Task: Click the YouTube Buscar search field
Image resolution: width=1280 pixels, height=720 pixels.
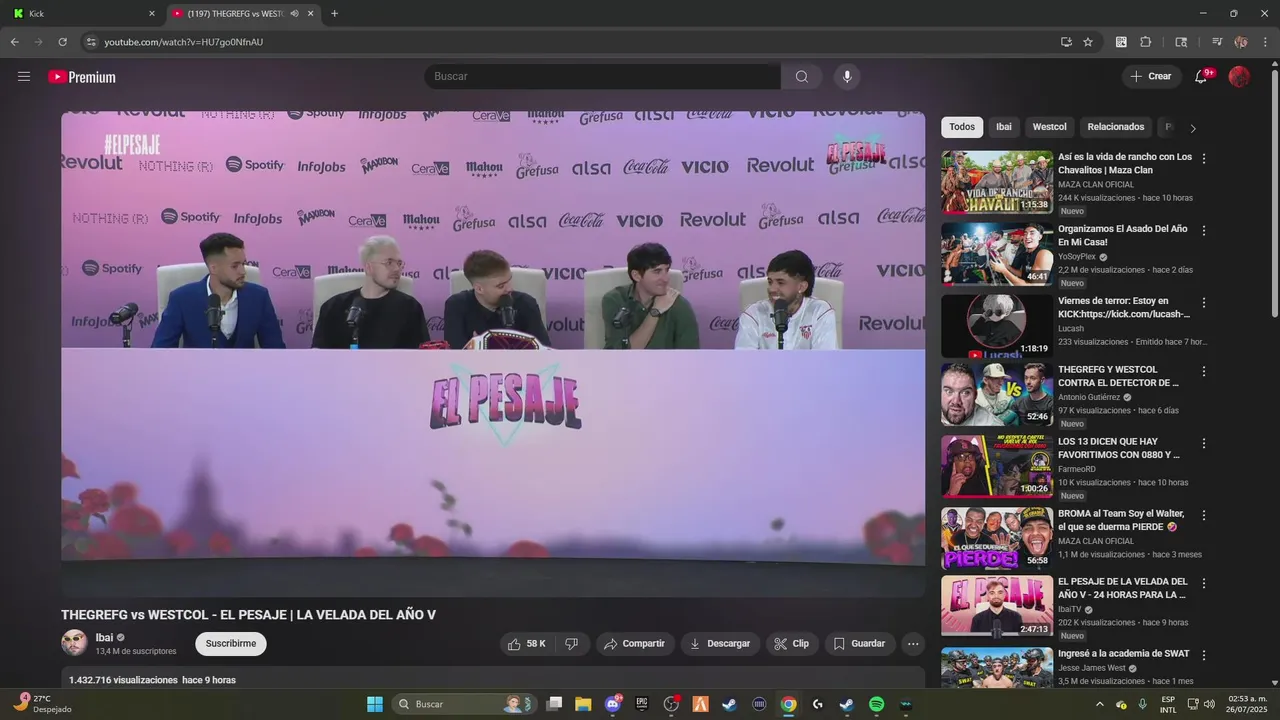Action: (x=602, y=77)
